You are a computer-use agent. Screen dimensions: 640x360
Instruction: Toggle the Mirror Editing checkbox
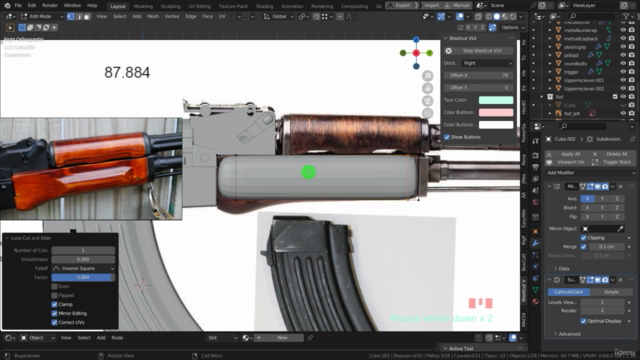coord(55,313)
